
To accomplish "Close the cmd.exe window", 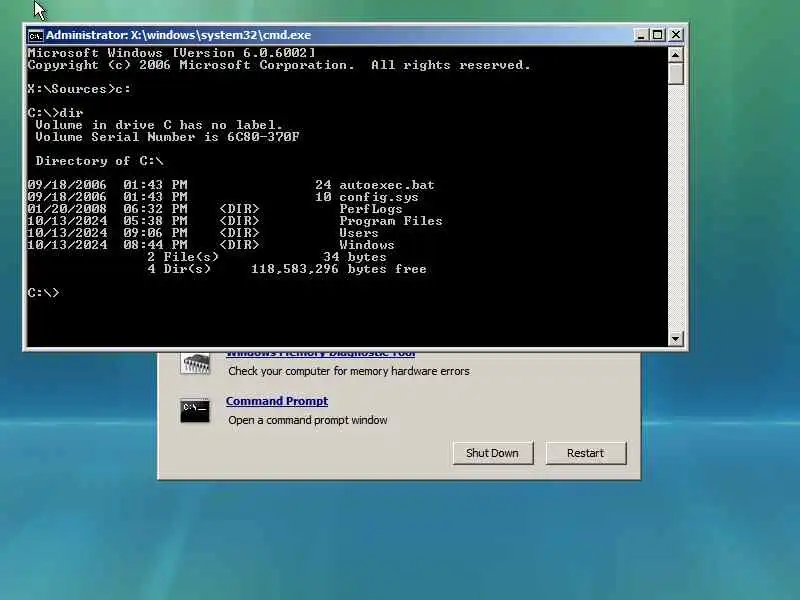I will coord(676,35).
